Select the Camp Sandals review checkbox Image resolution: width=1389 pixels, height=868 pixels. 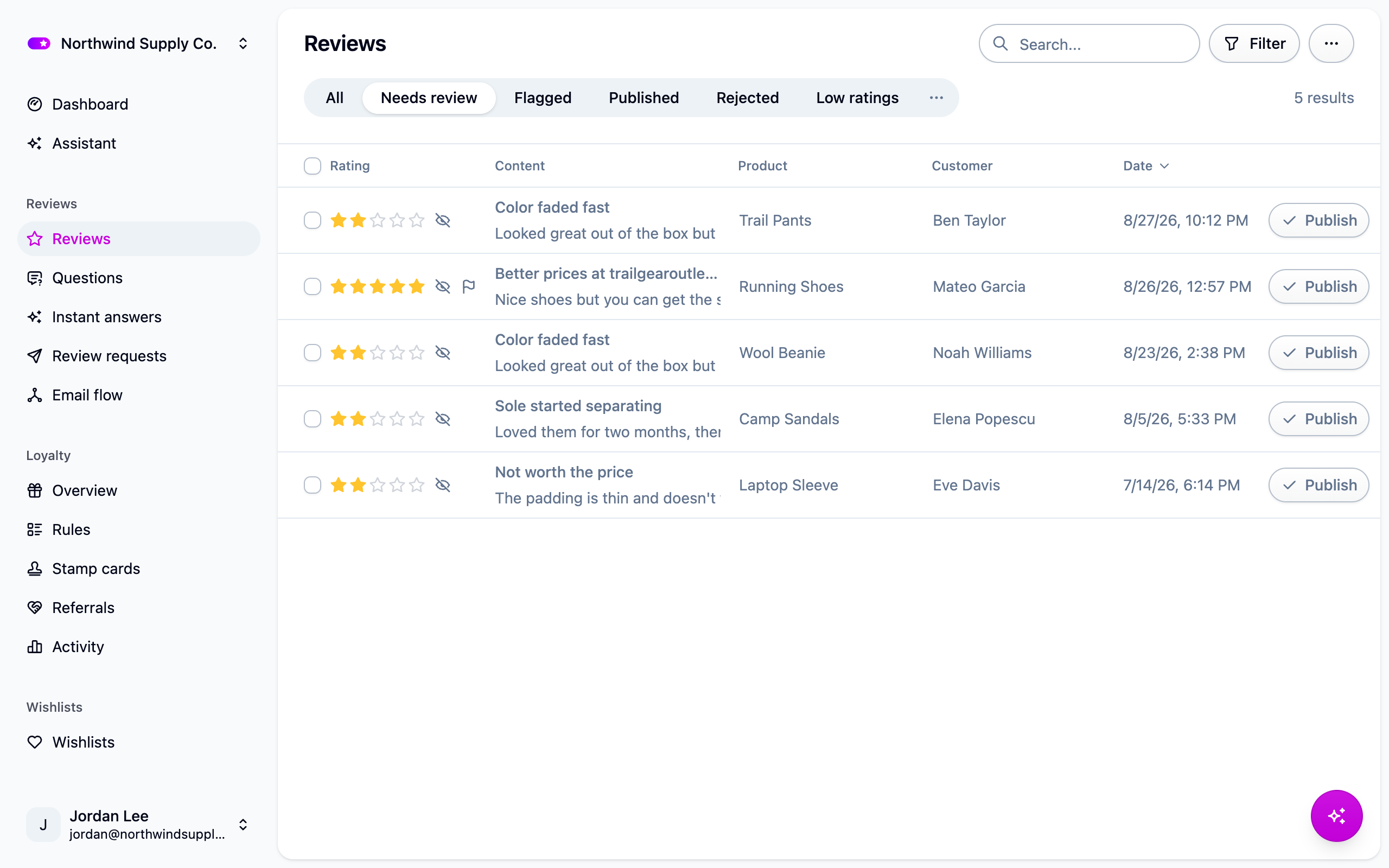coord(312,419)
